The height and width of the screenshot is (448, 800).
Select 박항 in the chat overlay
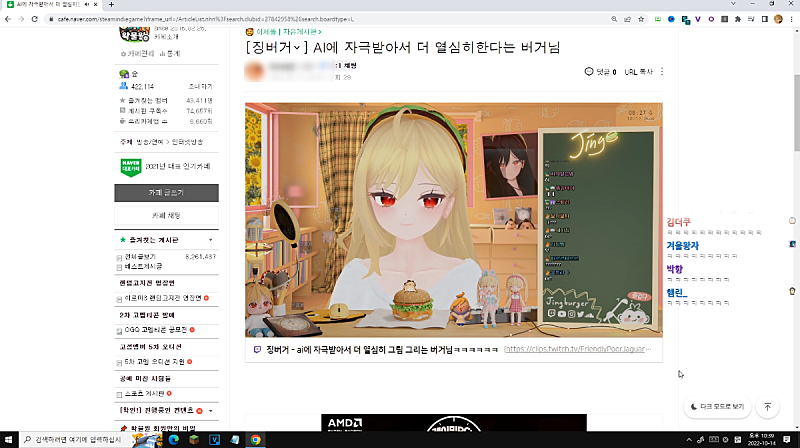(x=674, y=269)
